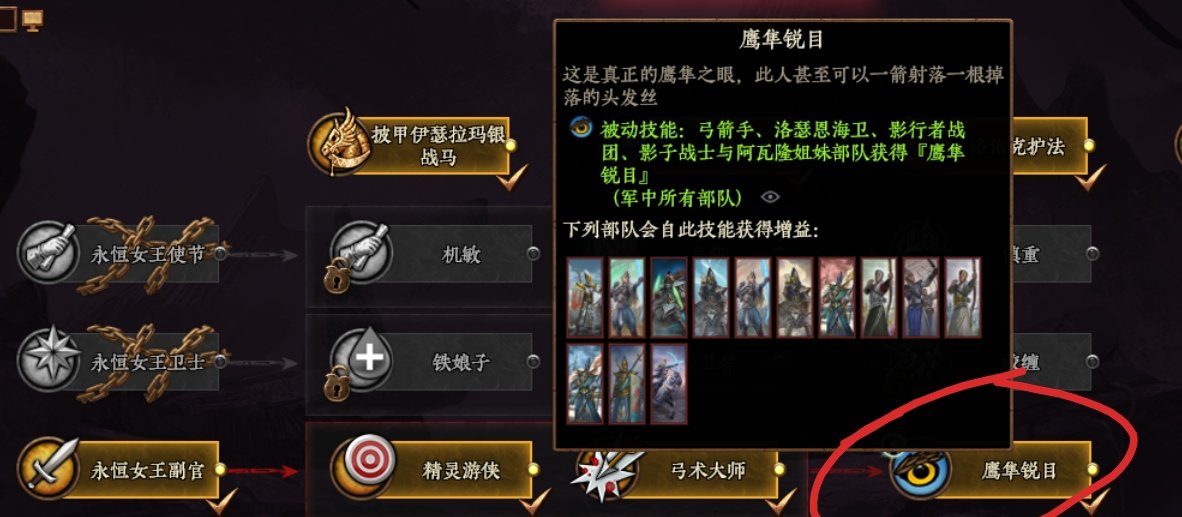Click the 机敏 skill point dot

click(x=533, y=254)
